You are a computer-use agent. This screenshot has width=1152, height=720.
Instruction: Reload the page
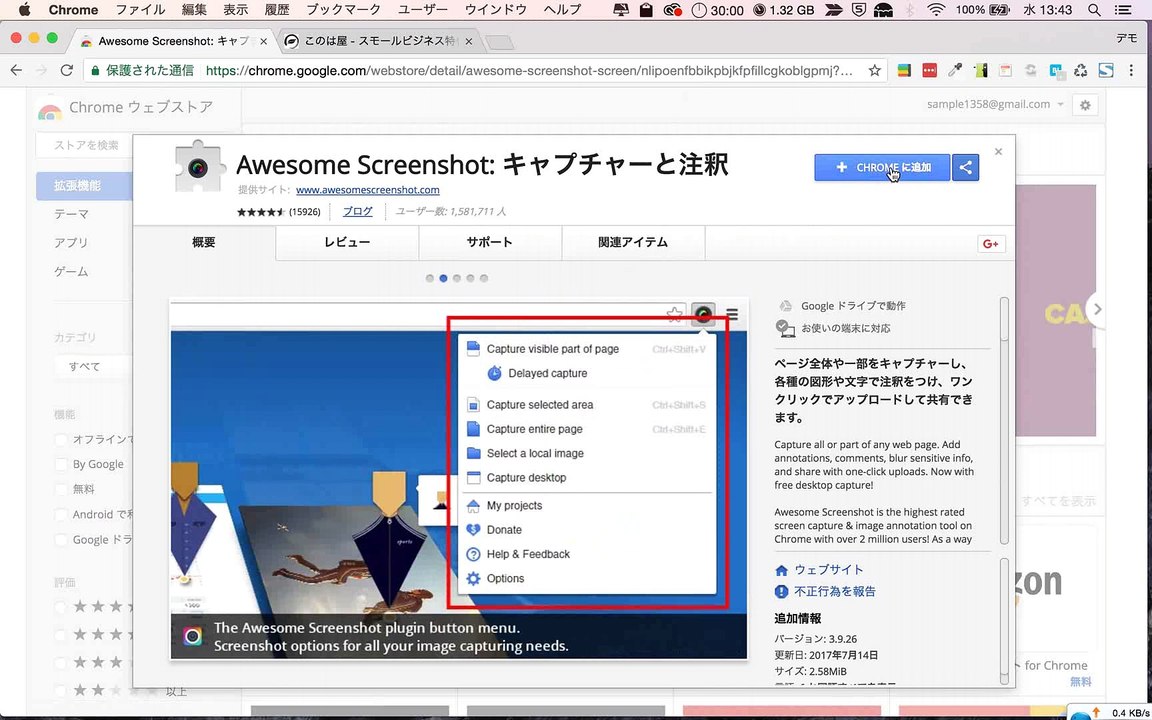coord(67,71)
